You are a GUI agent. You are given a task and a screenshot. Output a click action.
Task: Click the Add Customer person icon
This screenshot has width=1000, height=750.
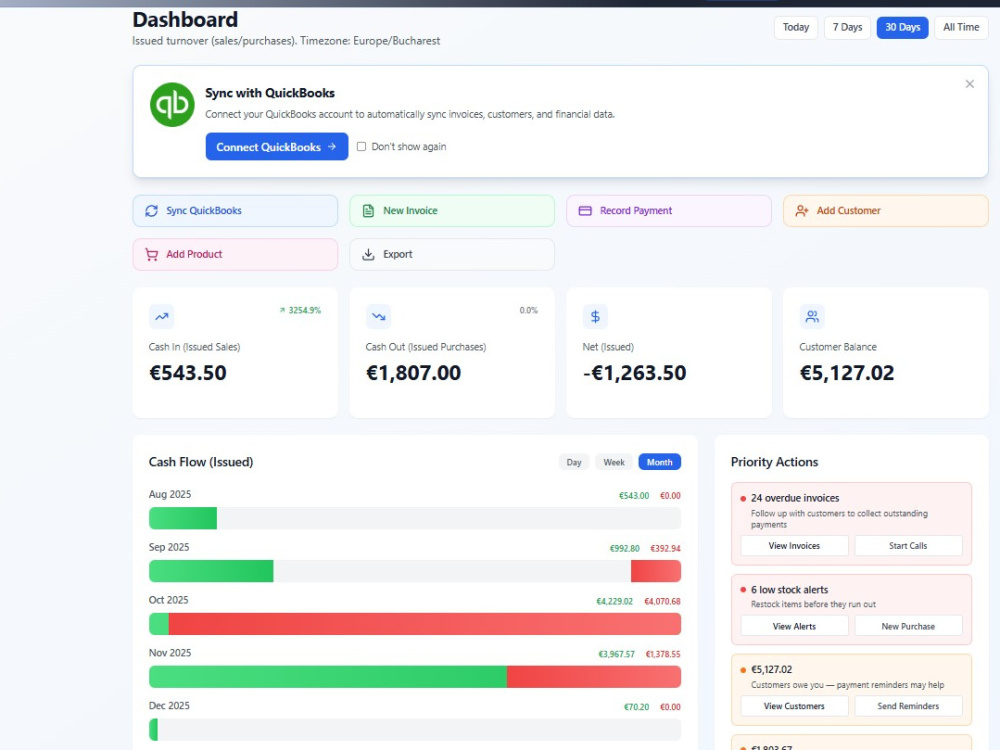(802, 211)
